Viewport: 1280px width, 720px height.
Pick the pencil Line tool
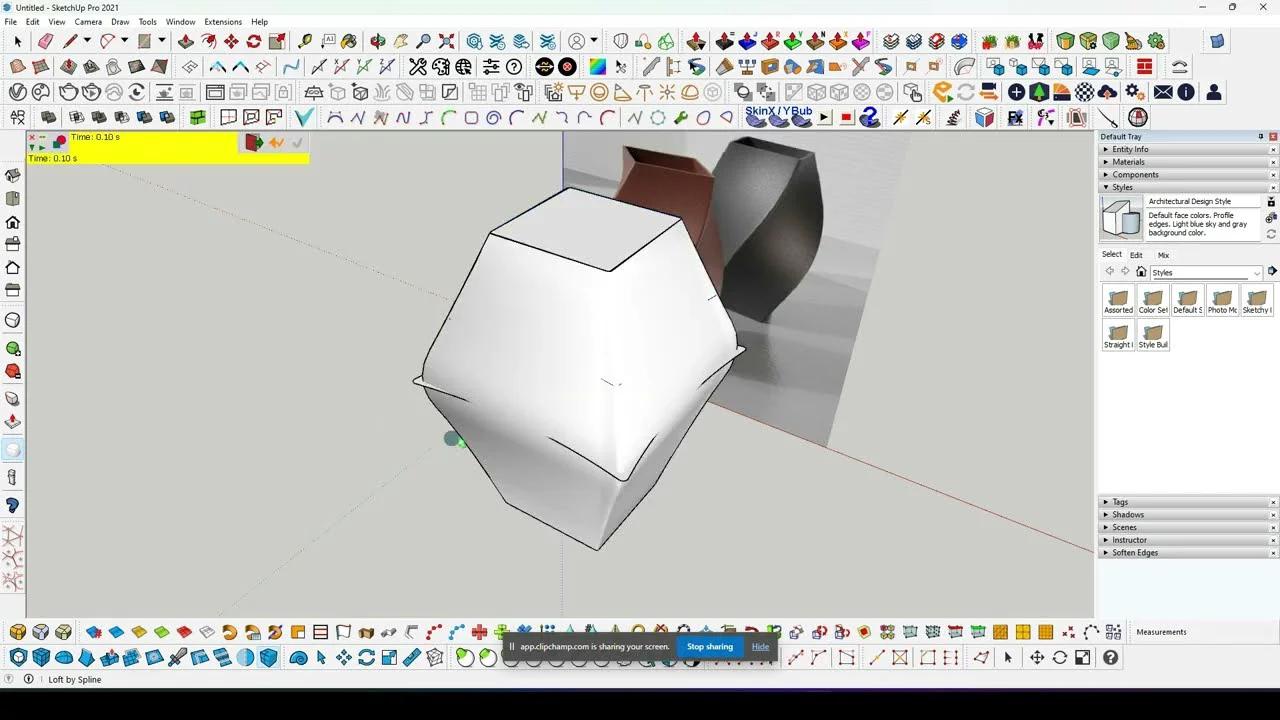(x=69, y=41)
